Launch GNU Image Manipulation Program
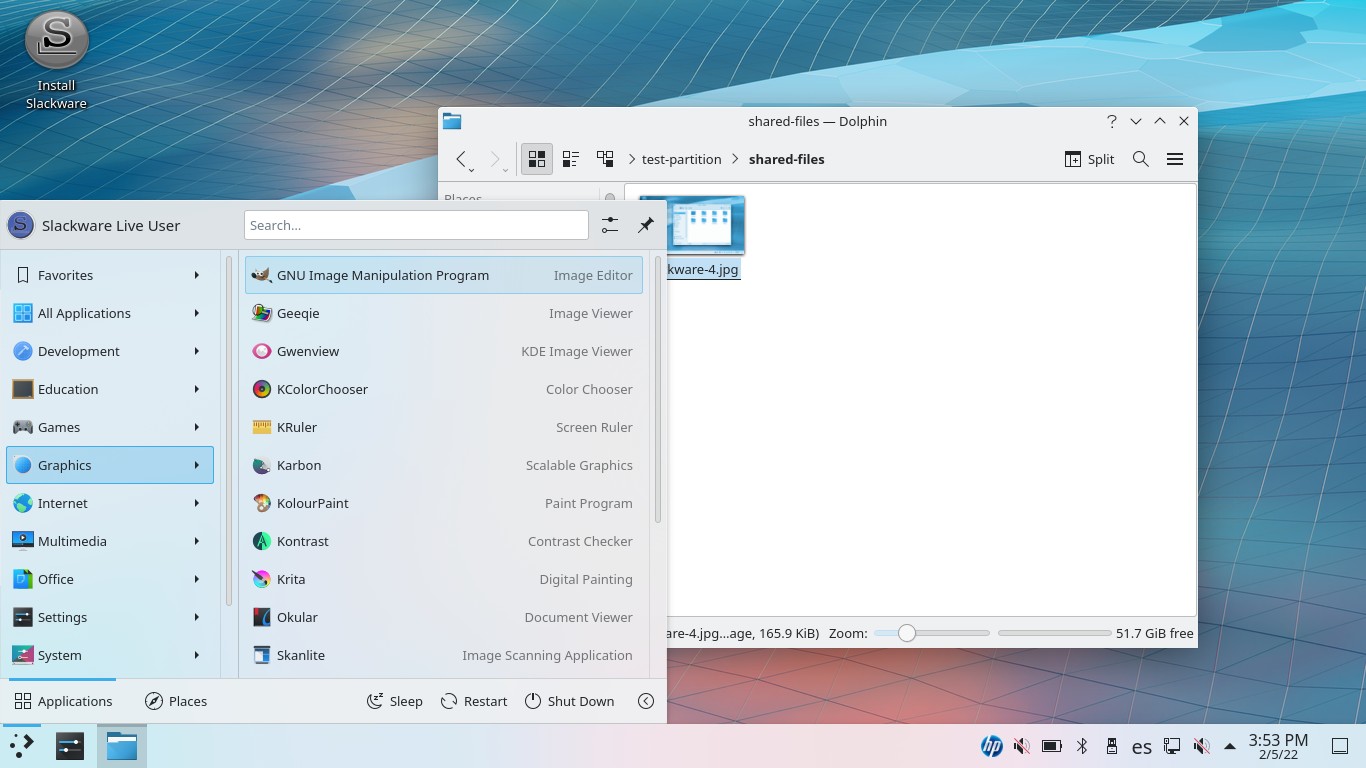Image resolution: width=1366 pixels, height=768 pixels. coord(443,275)
